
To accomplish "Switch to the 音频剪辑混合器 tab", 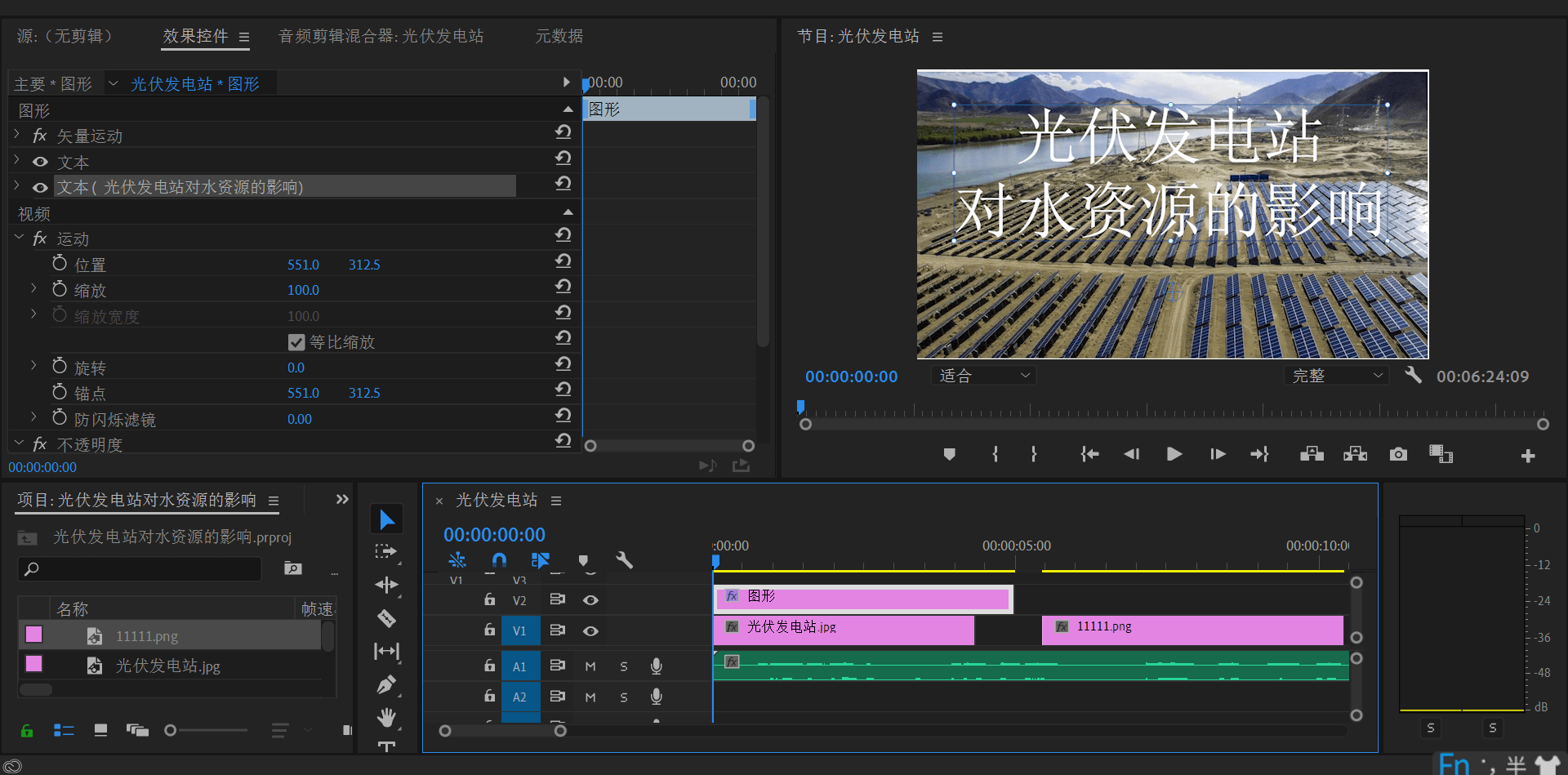I will 381,37.
